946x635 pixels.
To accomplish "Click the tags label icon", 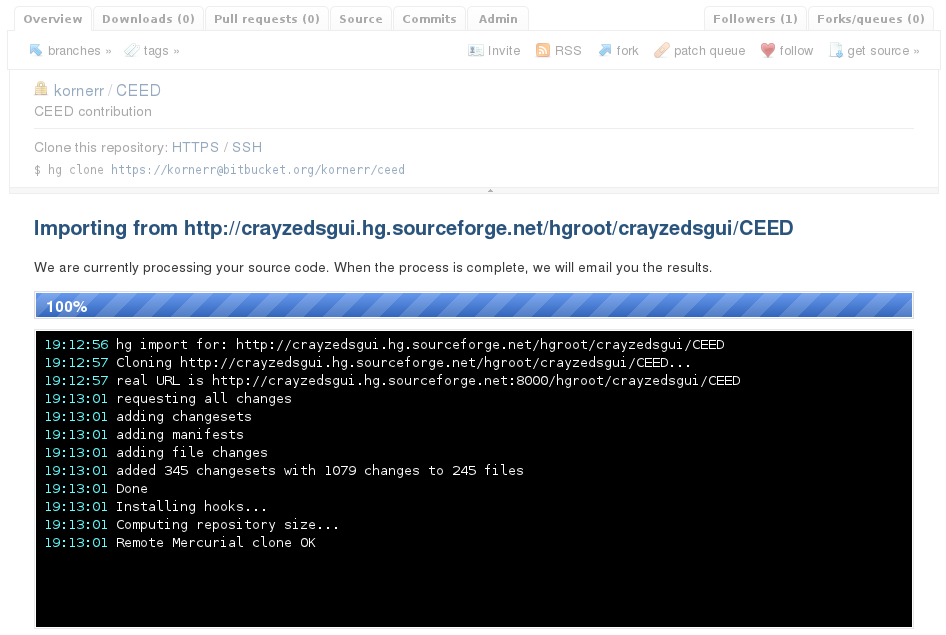I will [x=132, y=51].
